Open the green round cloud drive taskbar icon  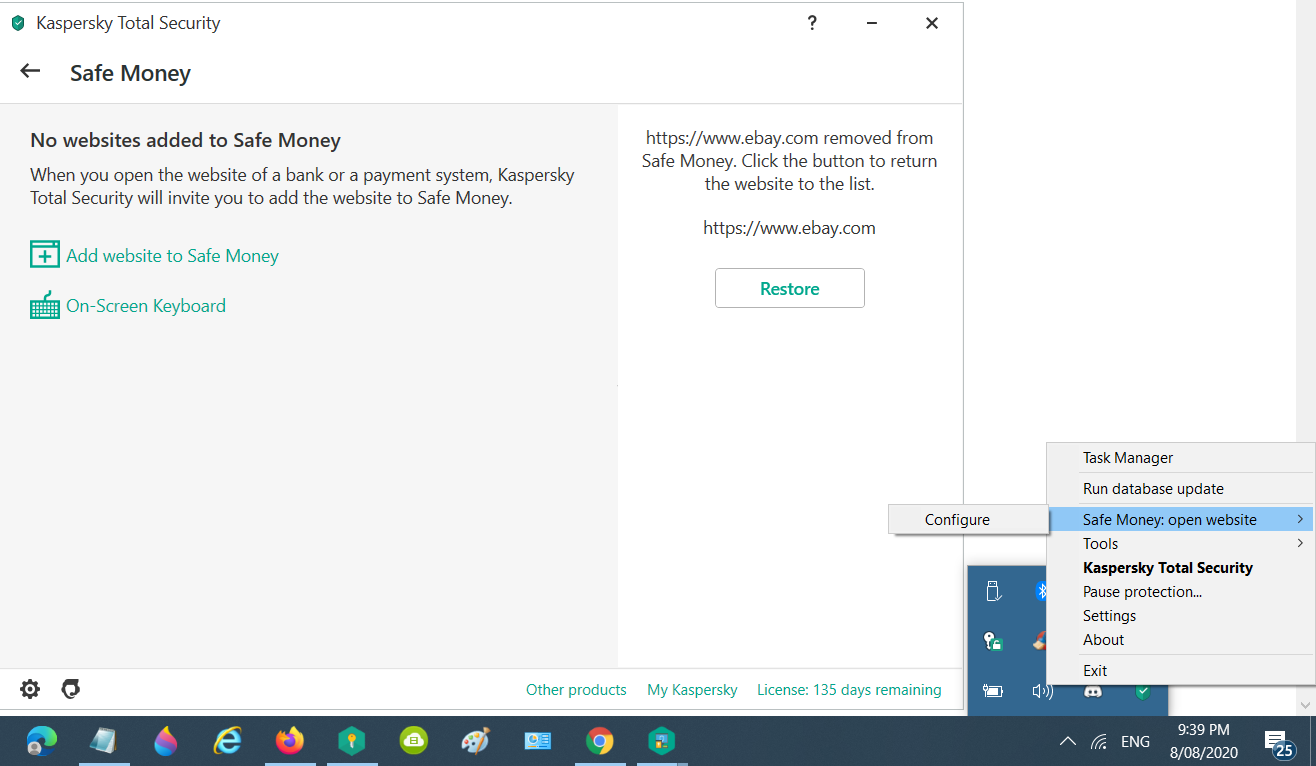coord(414,741)
